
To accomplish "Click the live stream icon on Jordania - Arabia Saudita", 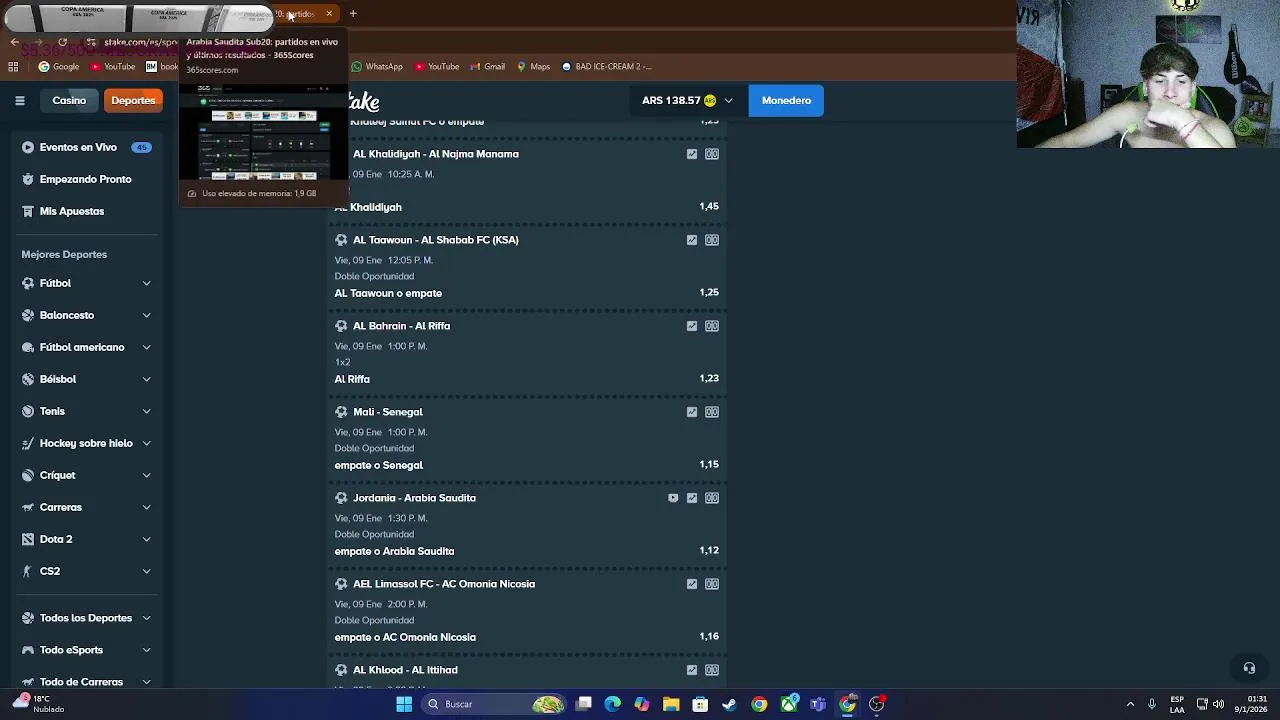I will (673, 498).
